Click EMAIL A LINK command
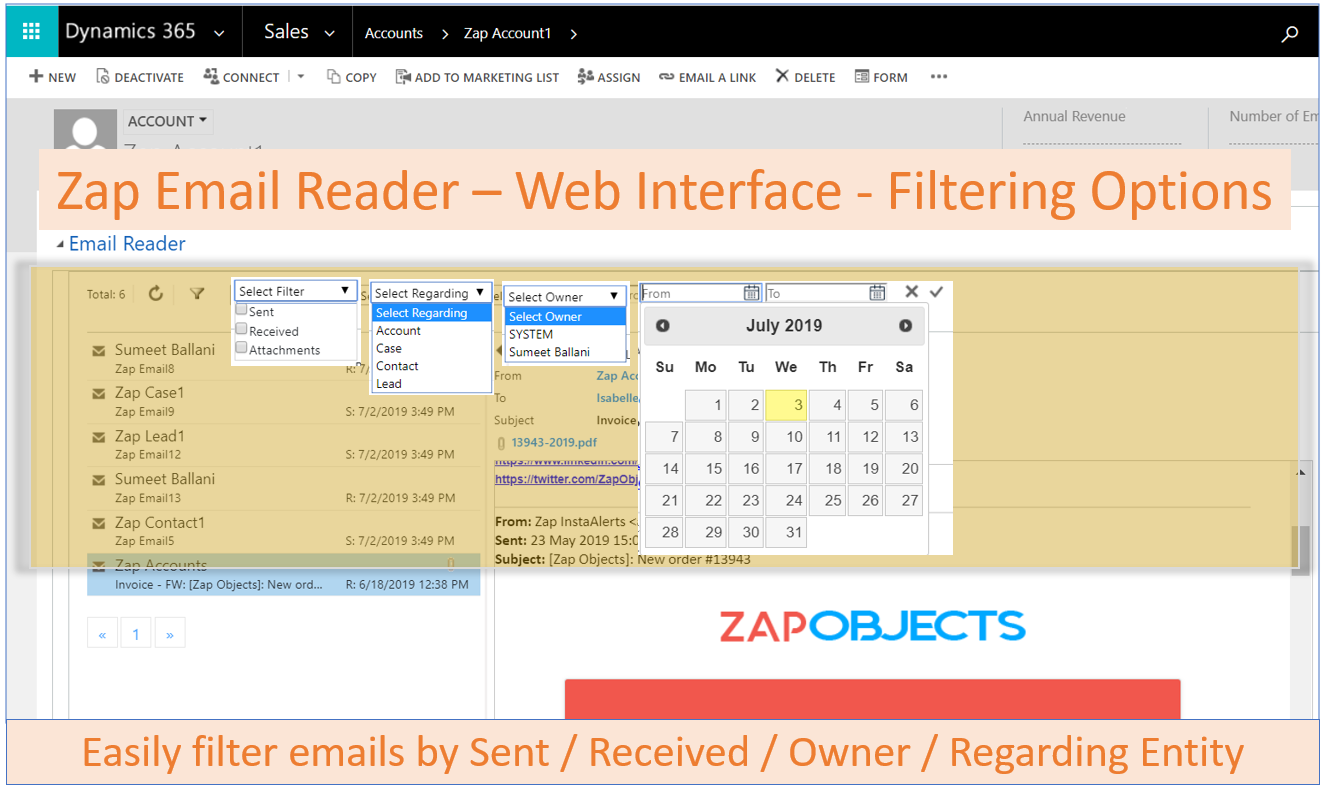 707,77
